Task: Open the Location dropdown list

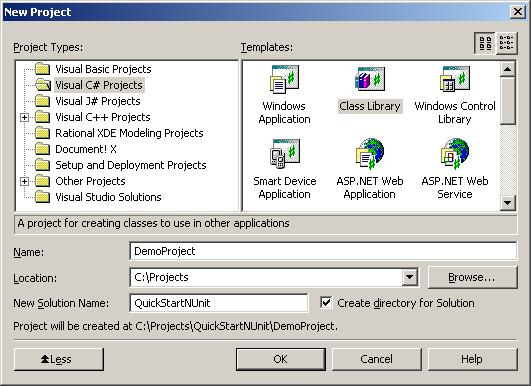Action: pyautogui.click(x=409, y=277)
